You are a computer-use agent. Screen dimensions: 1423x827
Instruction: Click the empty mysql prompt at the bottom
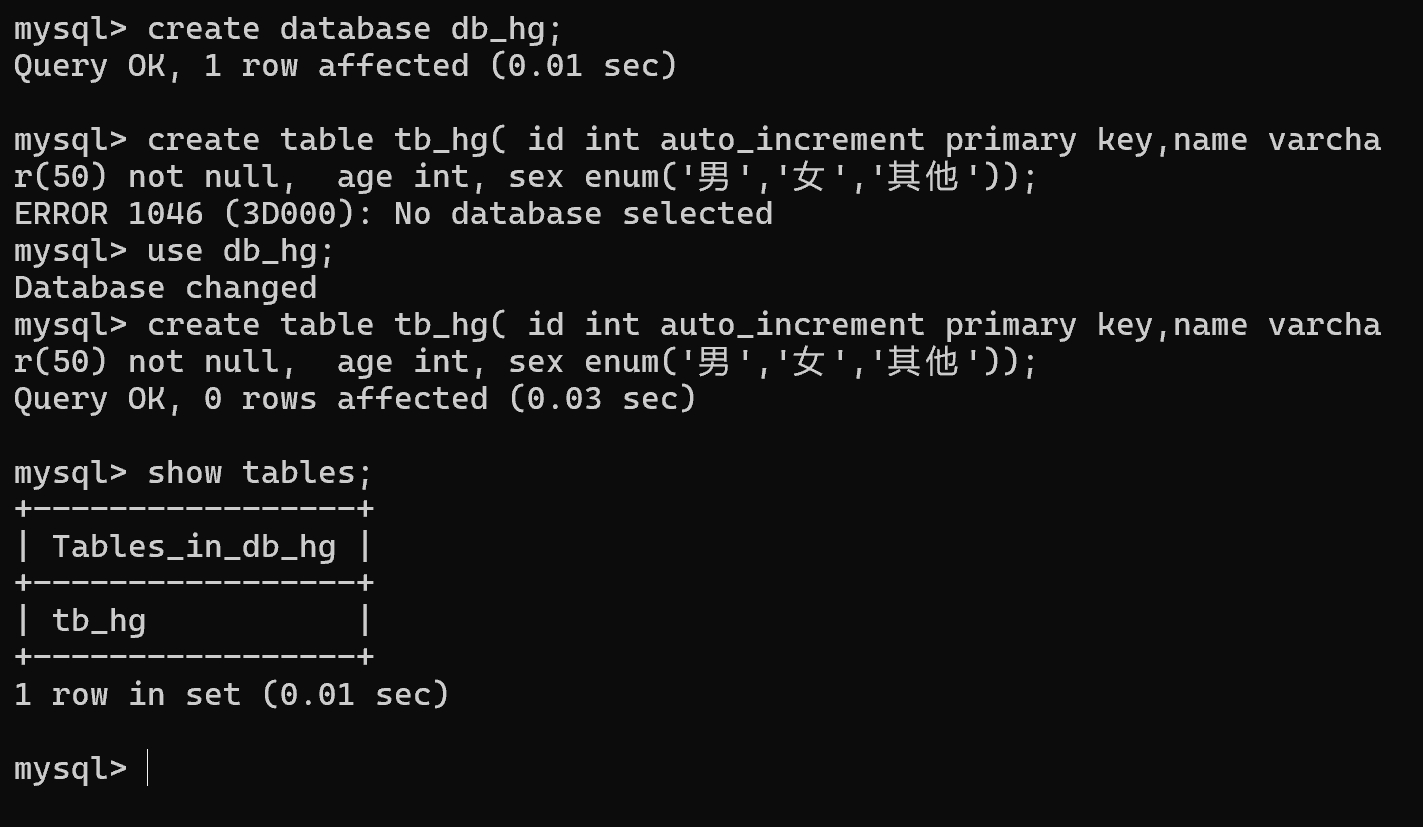pos(70,768)
